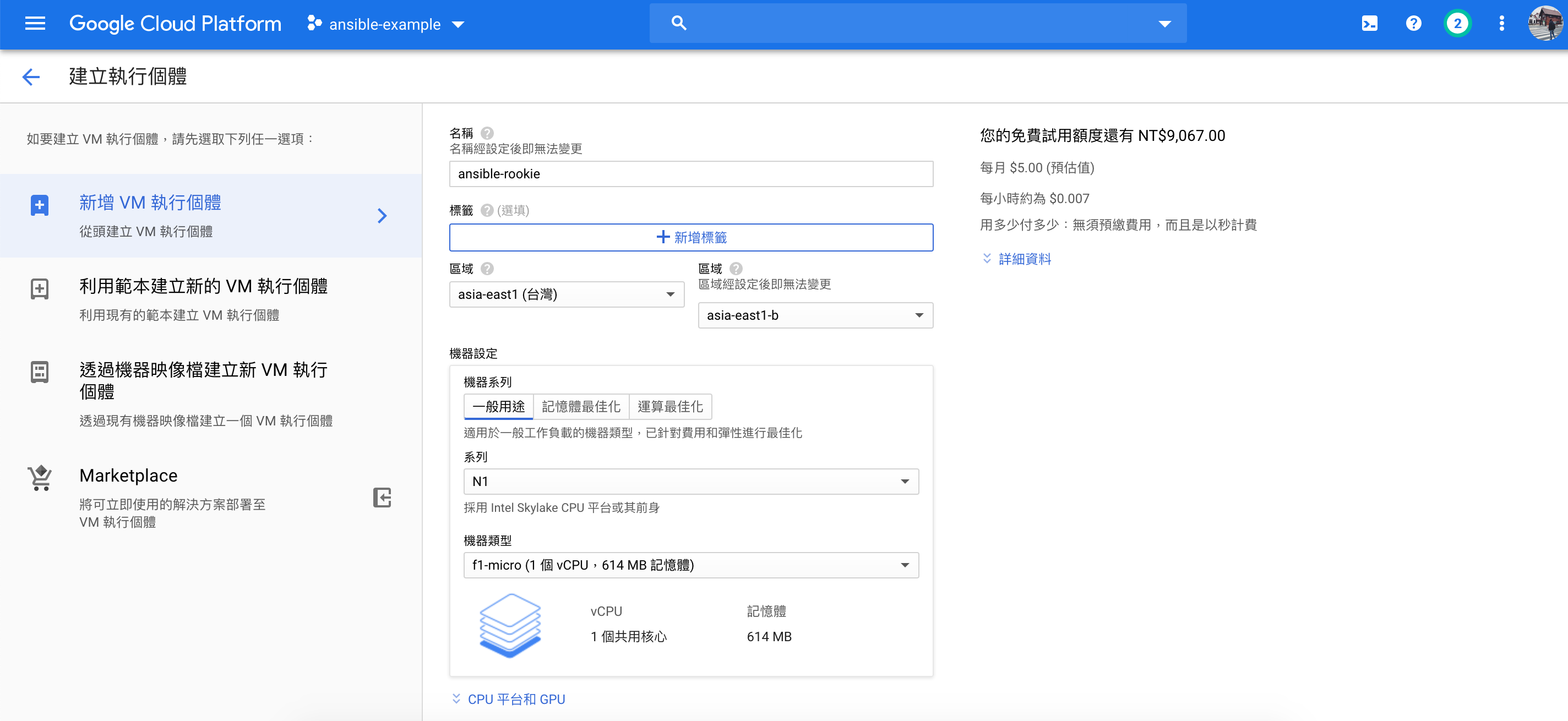Open the help question mark menu

(1413, 24)
